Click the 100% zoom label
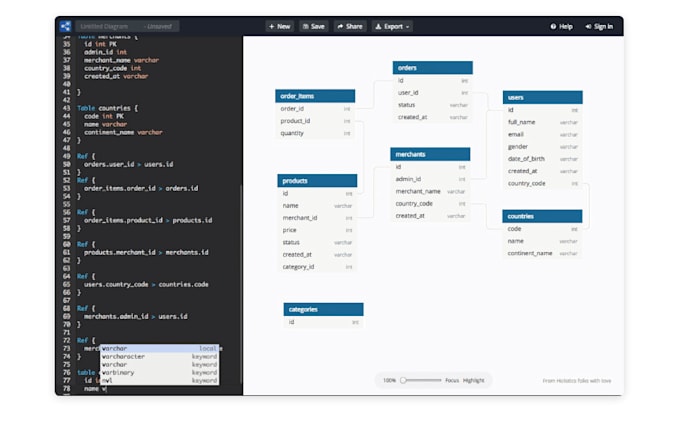Image resolution: width=680 pixels, height=422 pixels. pyautogui.click(x=389, y=380)
